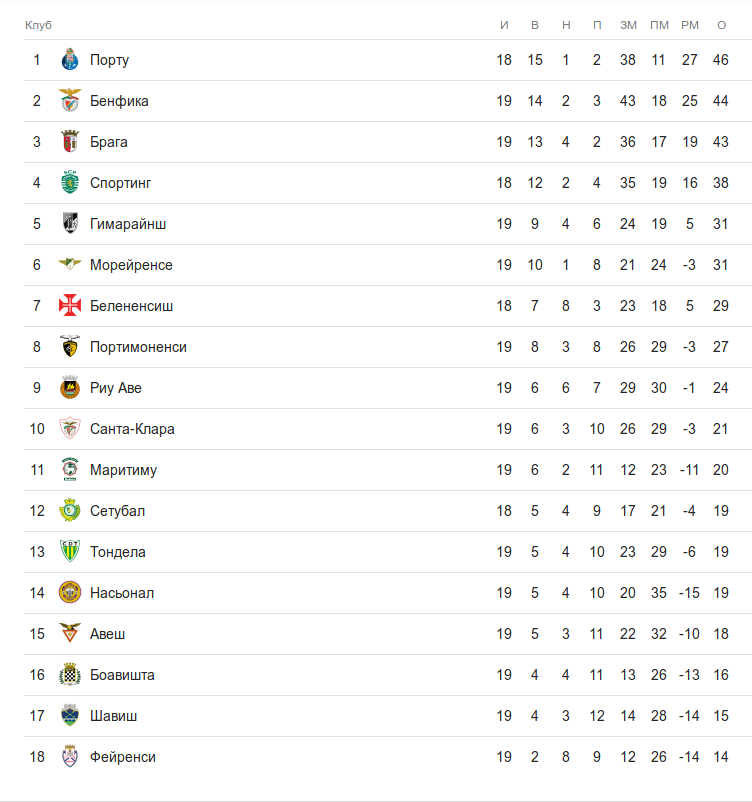Image resolution: width=752 pixels, height=802 pixels.
Task: Open the Тондела team page link
Action: coord(118,552)
